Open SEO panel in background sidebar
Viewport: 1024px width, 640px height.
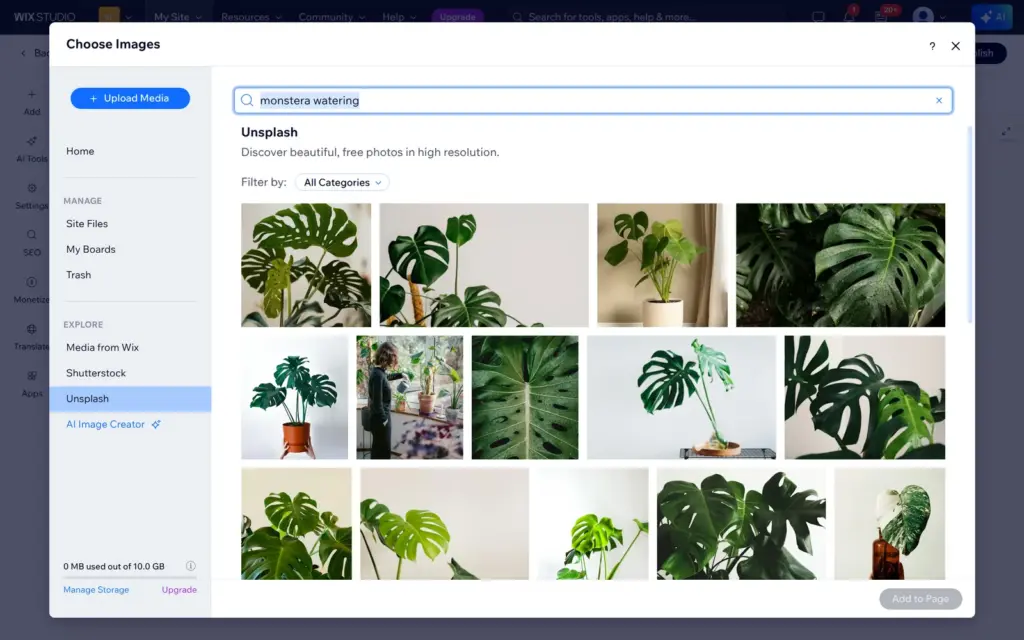pyautogui.click(x=31, y=243)
